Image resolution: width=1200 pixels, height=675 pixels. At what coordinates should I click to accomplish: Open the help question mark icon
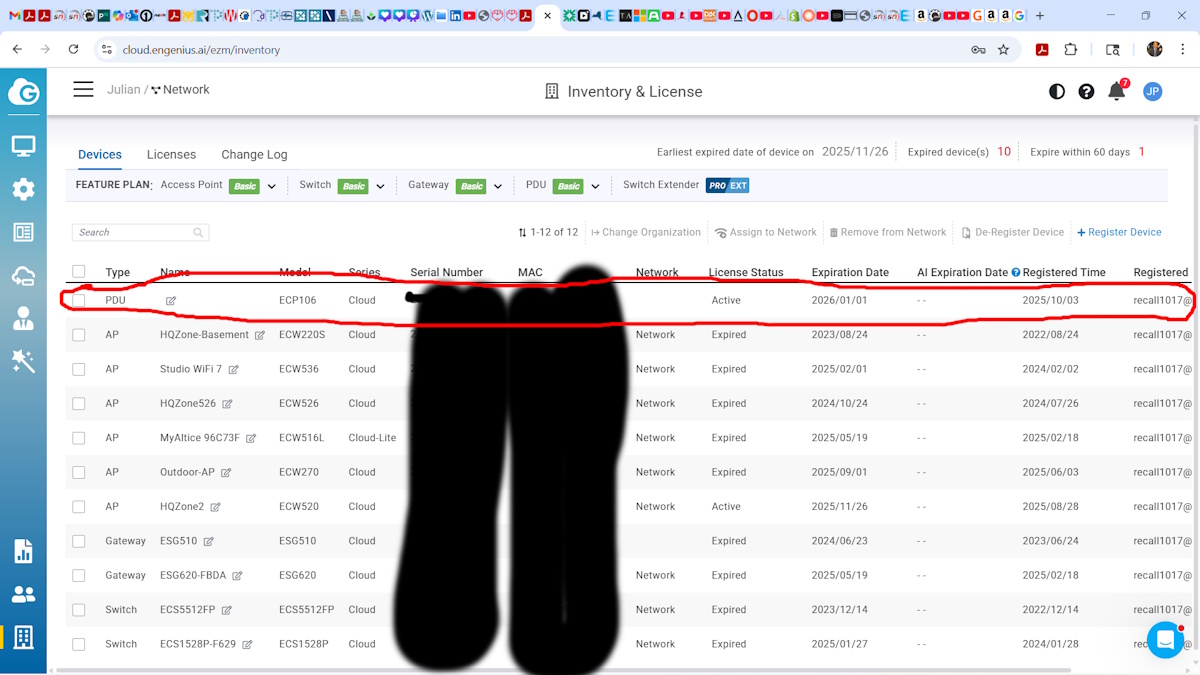pos(1086,91)
